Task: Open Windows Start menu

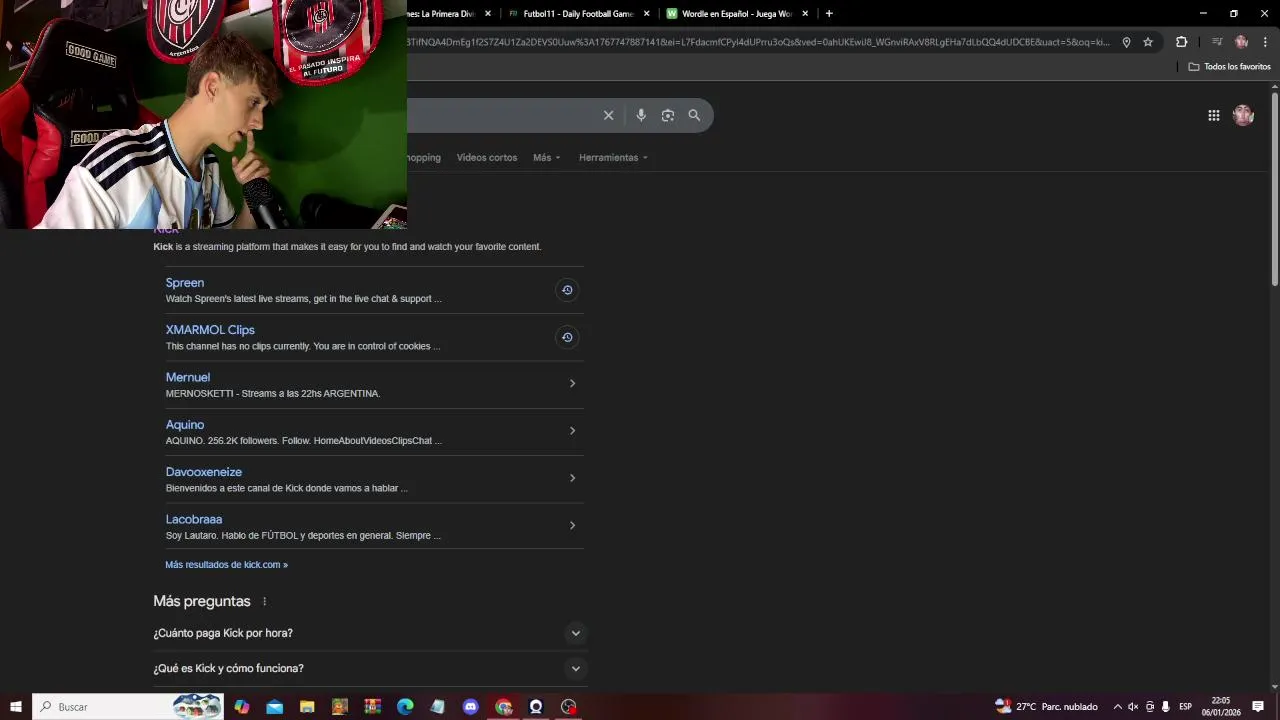Action: (16, 707)
